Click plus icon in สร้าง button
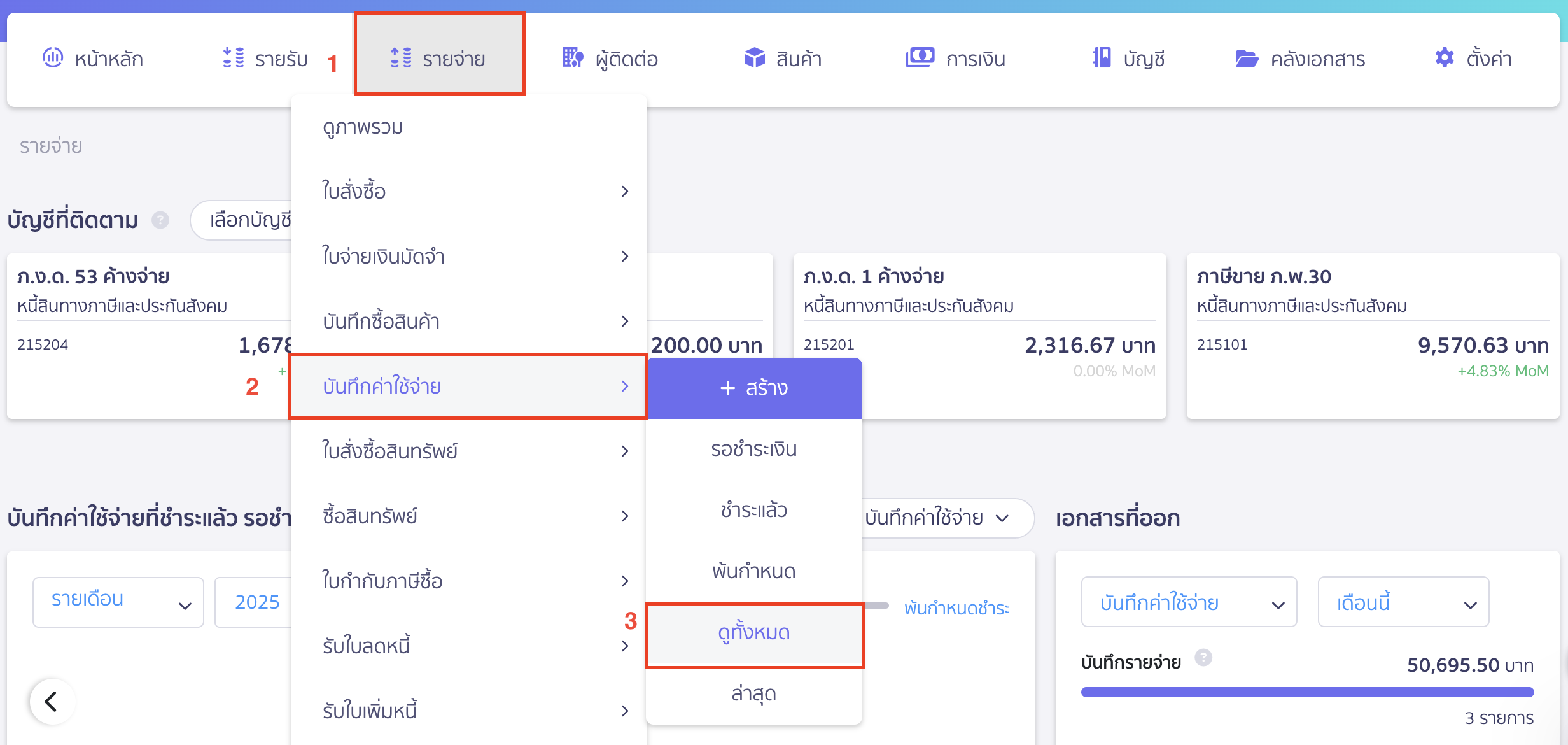Screen dimensions: 1568x745 click(727, 388)
